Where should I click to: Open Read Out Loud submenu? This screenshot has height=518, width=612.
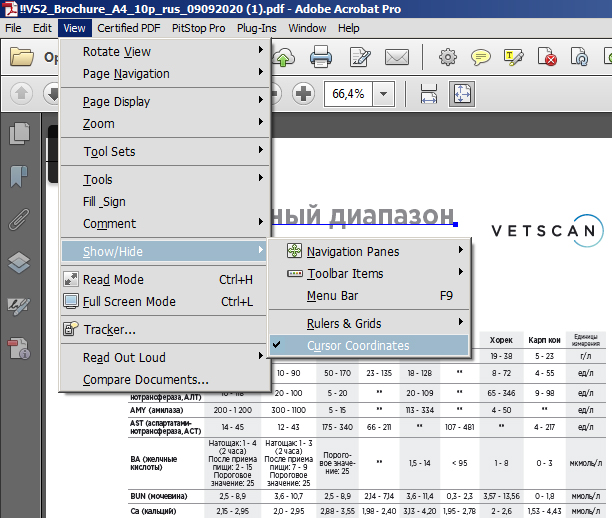(x=165, y=357)
